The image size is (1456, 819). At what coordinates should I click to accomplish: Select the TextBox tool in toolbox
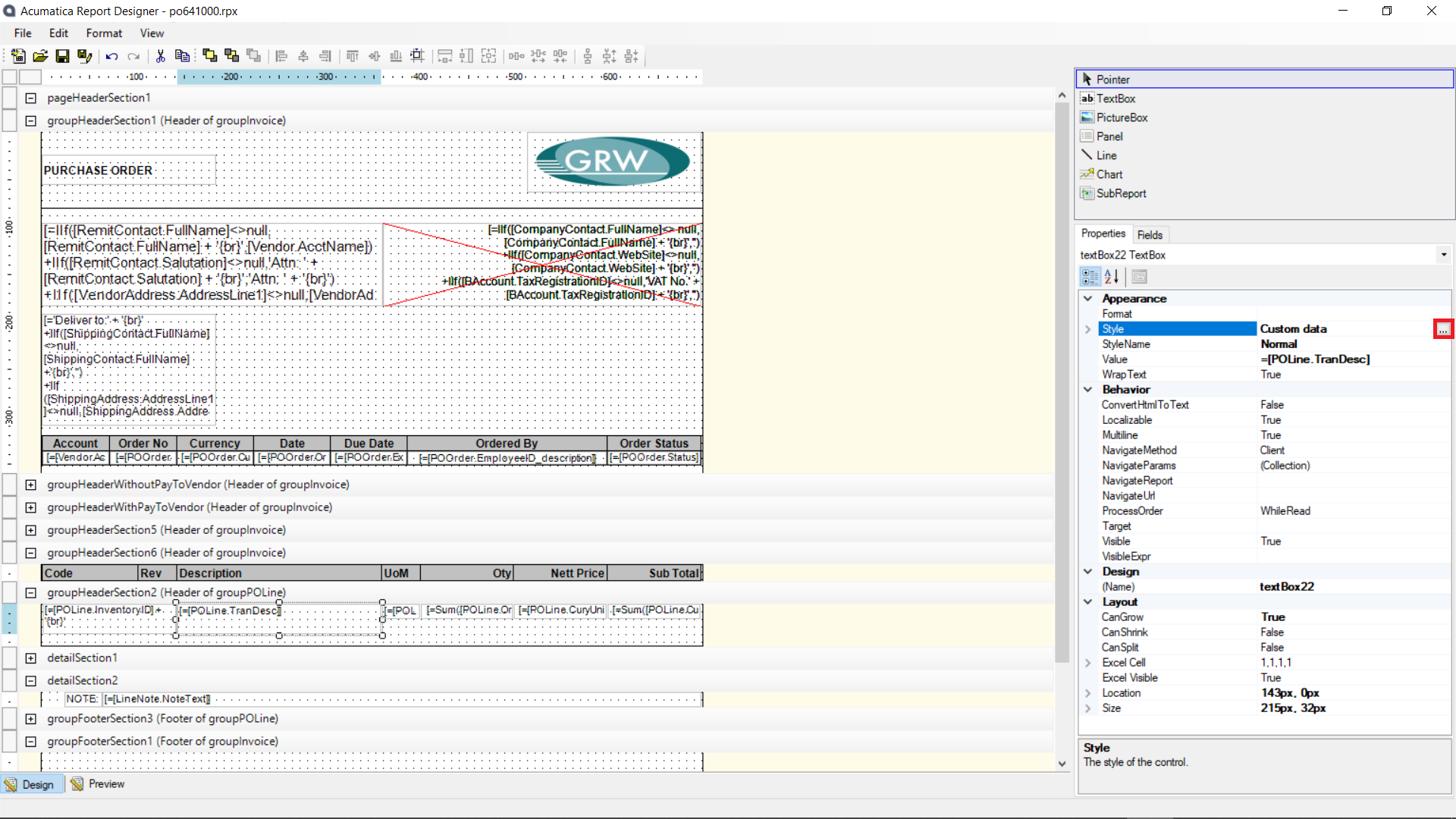point(1115,99)
